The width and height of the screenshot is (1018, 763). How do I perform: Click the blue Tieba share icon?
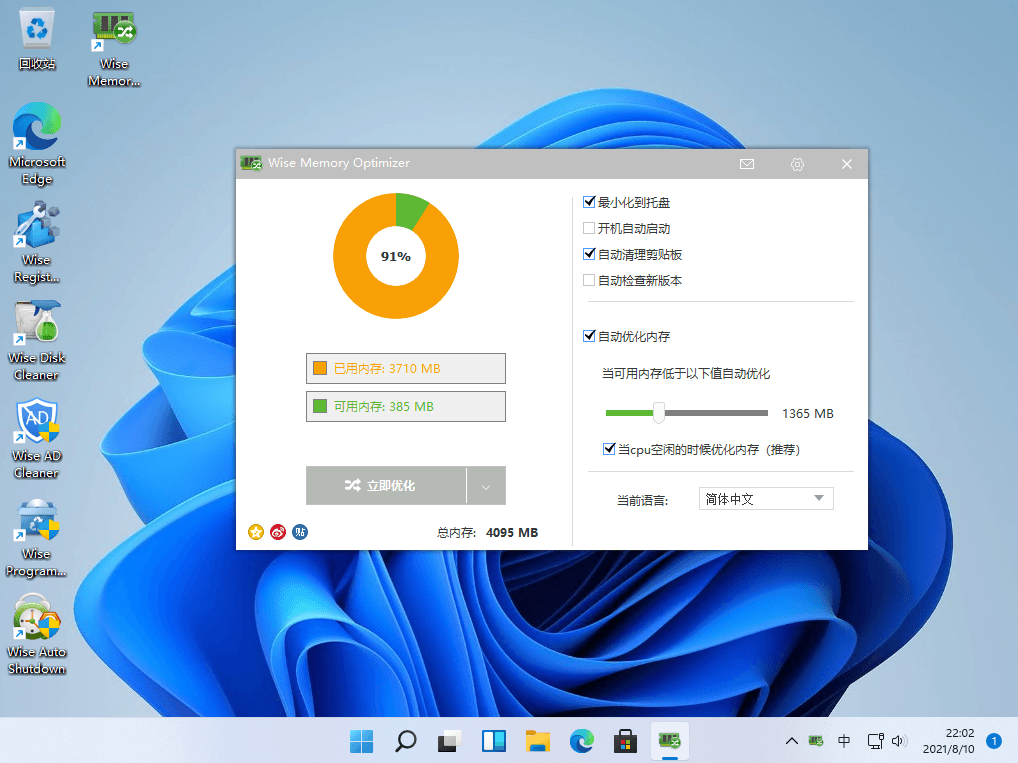[300, 532]
